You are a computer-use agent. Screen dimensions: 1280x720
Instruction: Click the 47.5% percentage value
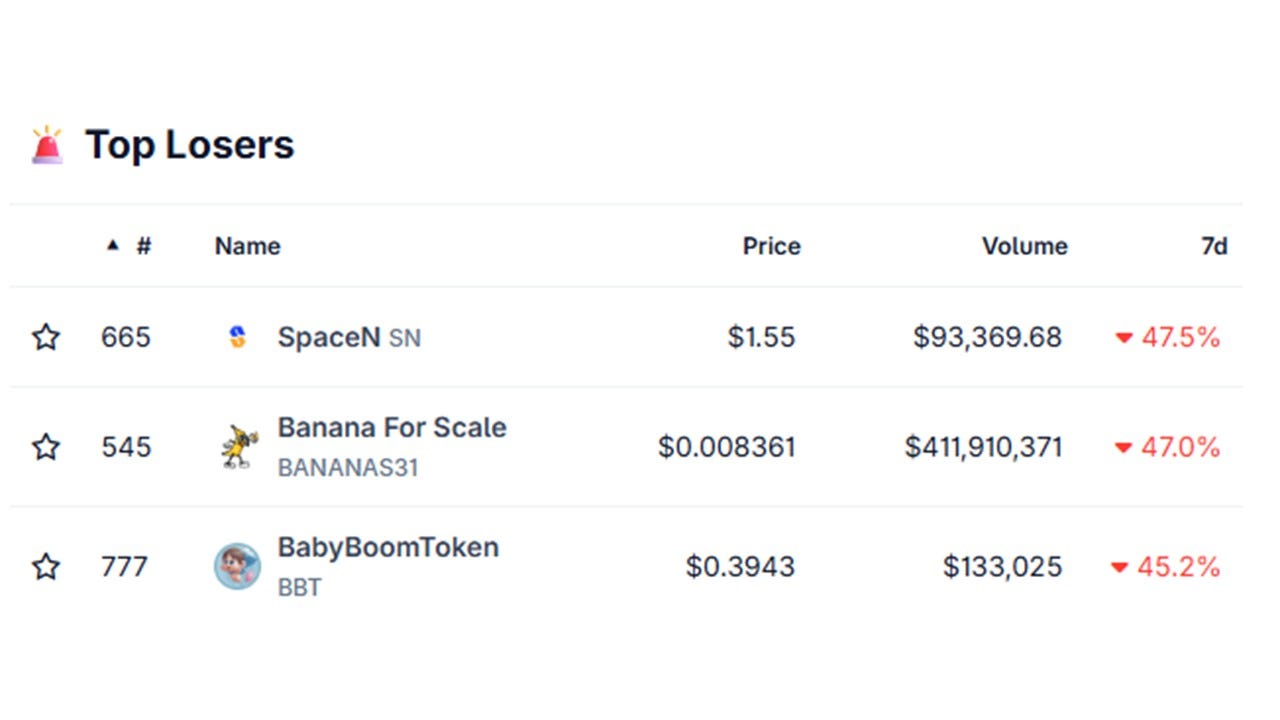[1180, 338]
